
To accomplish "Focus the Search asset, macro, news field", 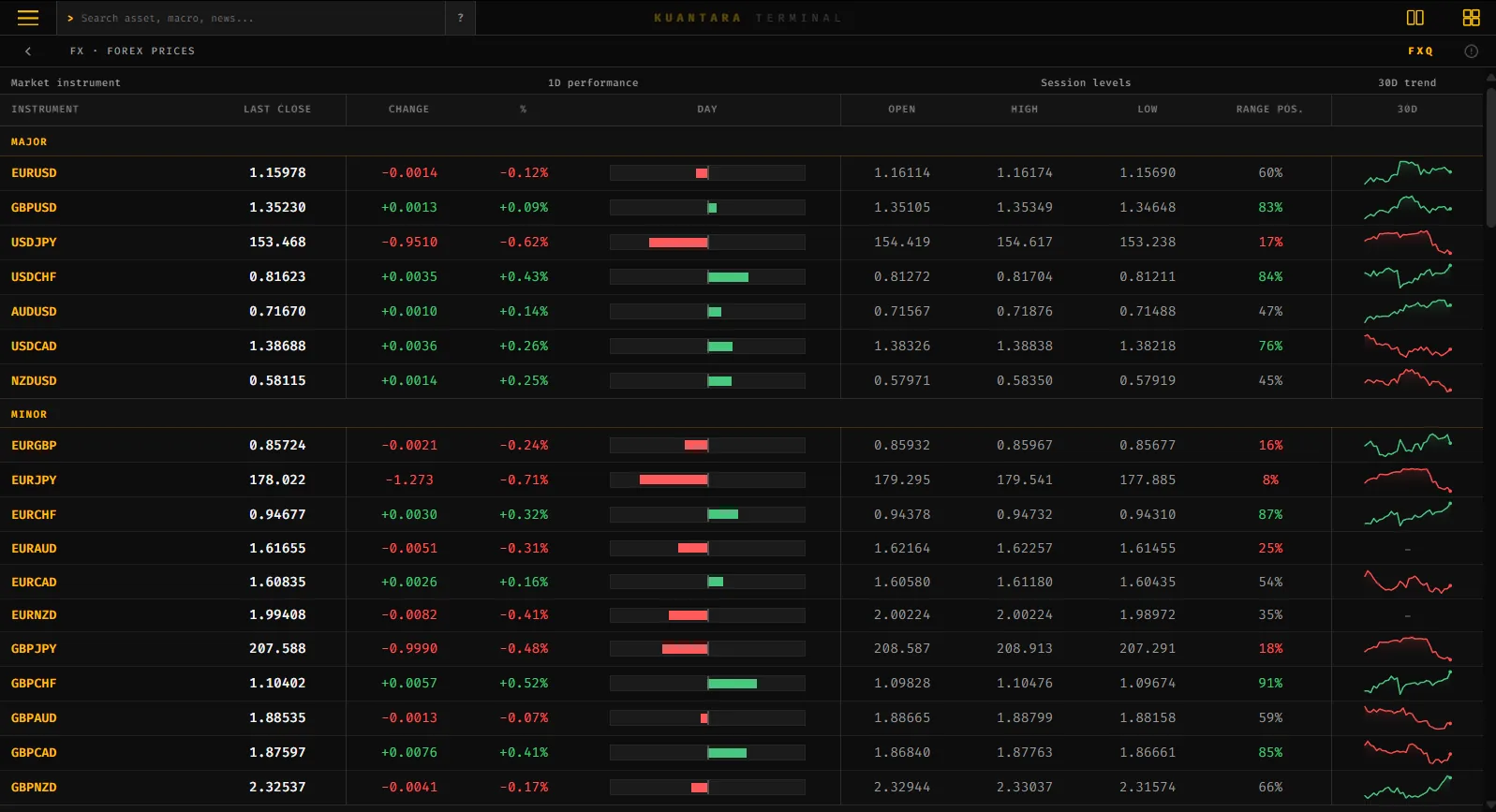I will 251,18.
